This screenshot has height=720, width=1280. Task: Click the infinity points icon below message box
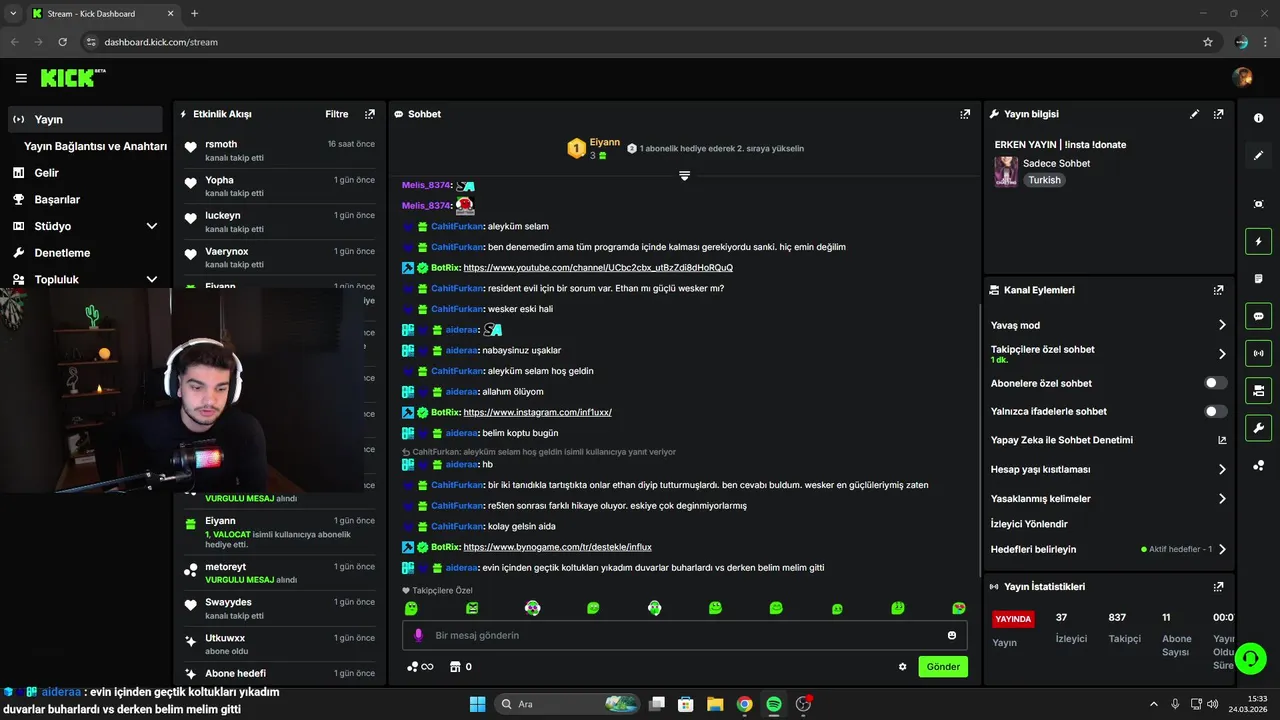[420, 667]
